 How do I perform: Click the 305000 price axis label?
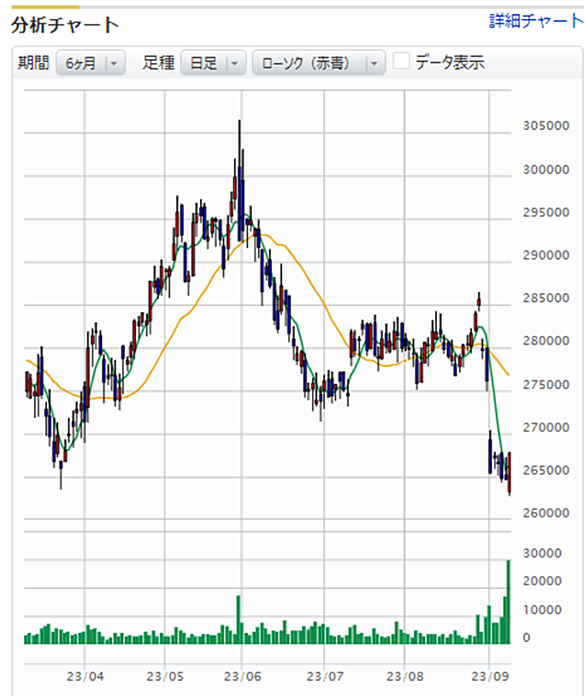coord(546,126)
